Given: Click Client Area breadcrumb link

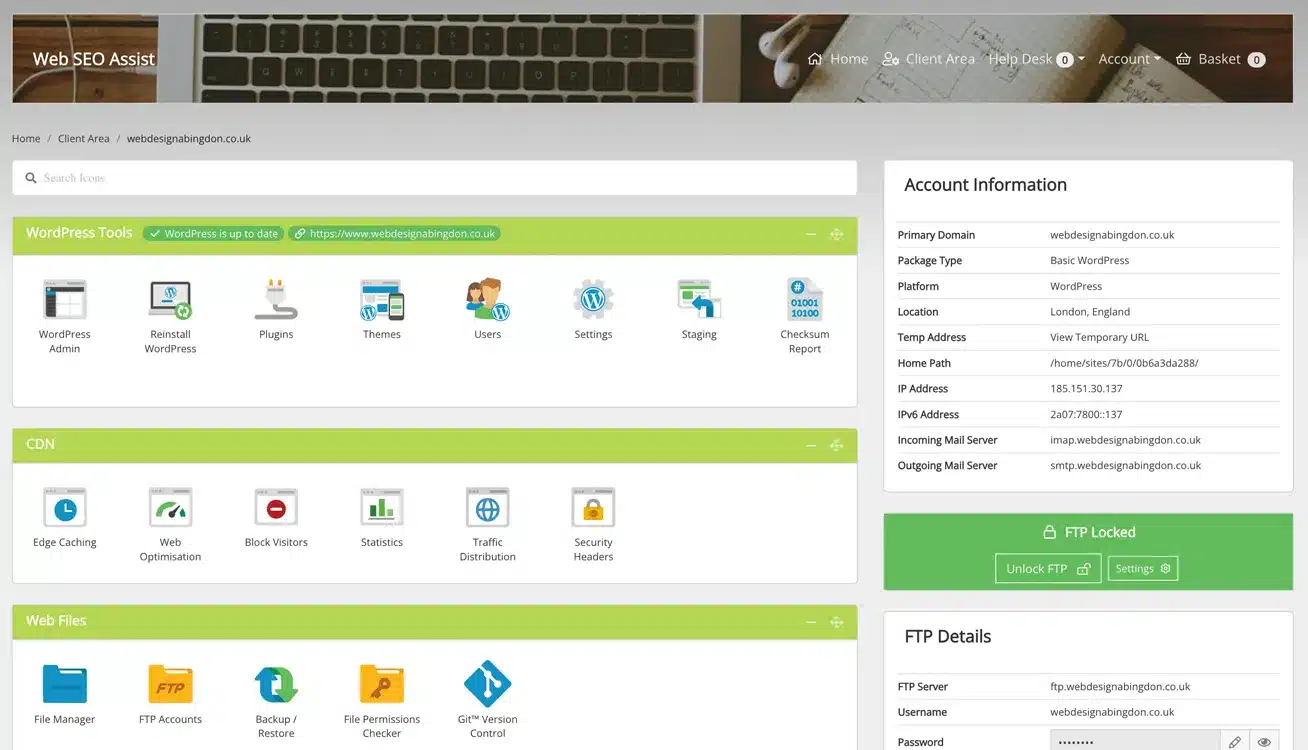Looking at the screenshot, I should [x=84, y=139].
